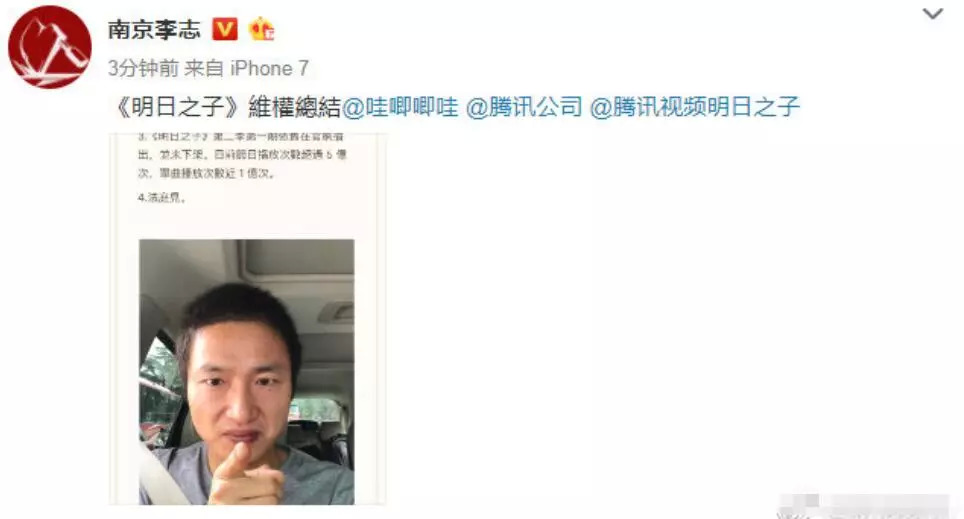Image resolution: width=964 pixels, height=519 pixels.
Task: Click the crown membership badge icon
Action: coord(261,28)
